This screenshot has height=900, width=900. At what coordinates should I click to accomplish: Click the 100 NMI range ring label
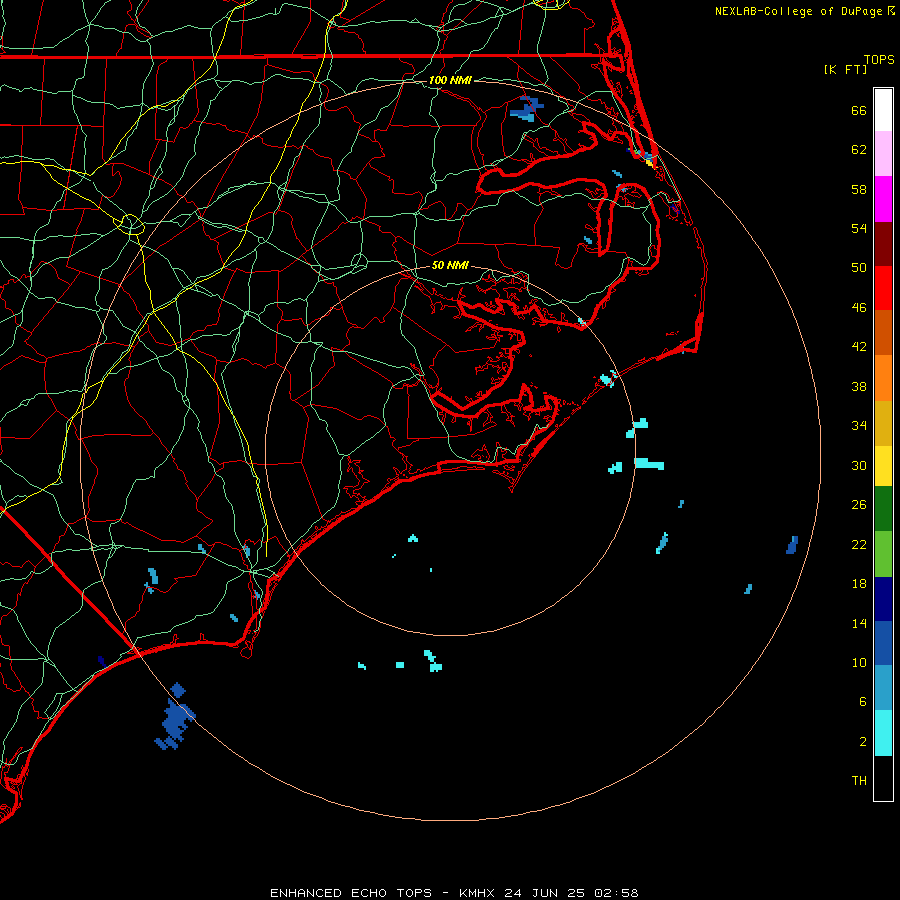pos(450,80)
